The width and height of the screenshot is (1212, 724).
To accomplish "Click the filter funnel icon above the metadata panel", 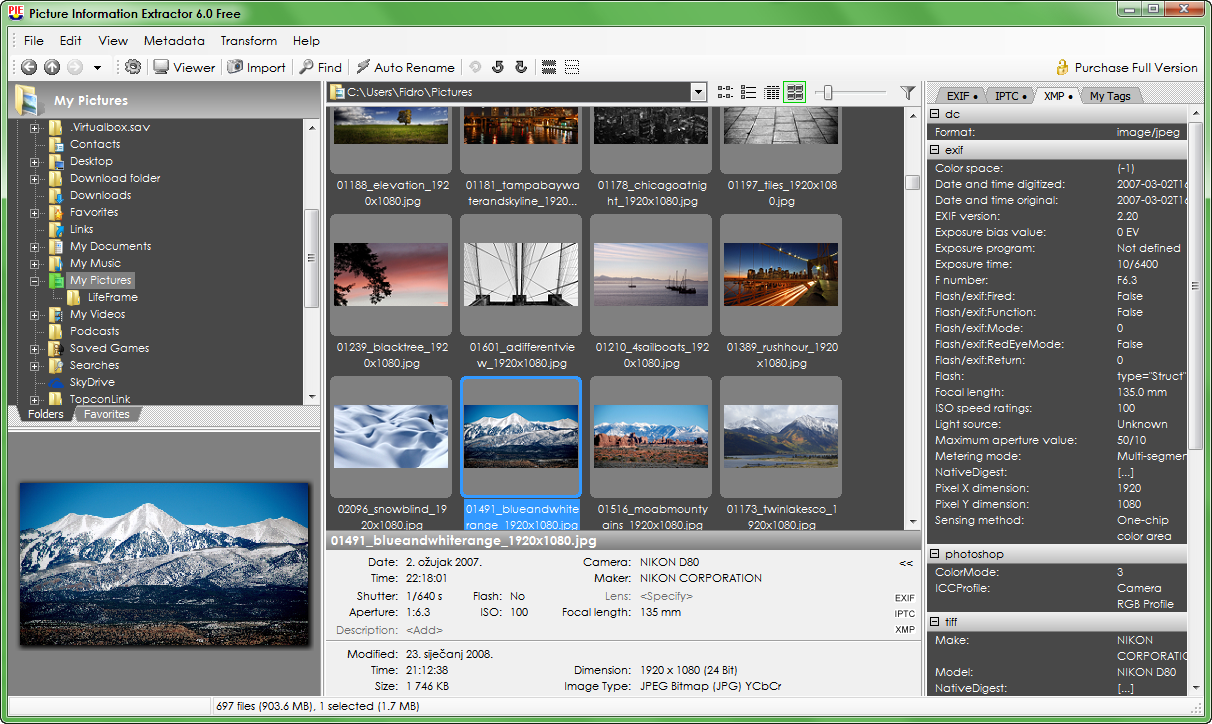I will pos(907,92).
